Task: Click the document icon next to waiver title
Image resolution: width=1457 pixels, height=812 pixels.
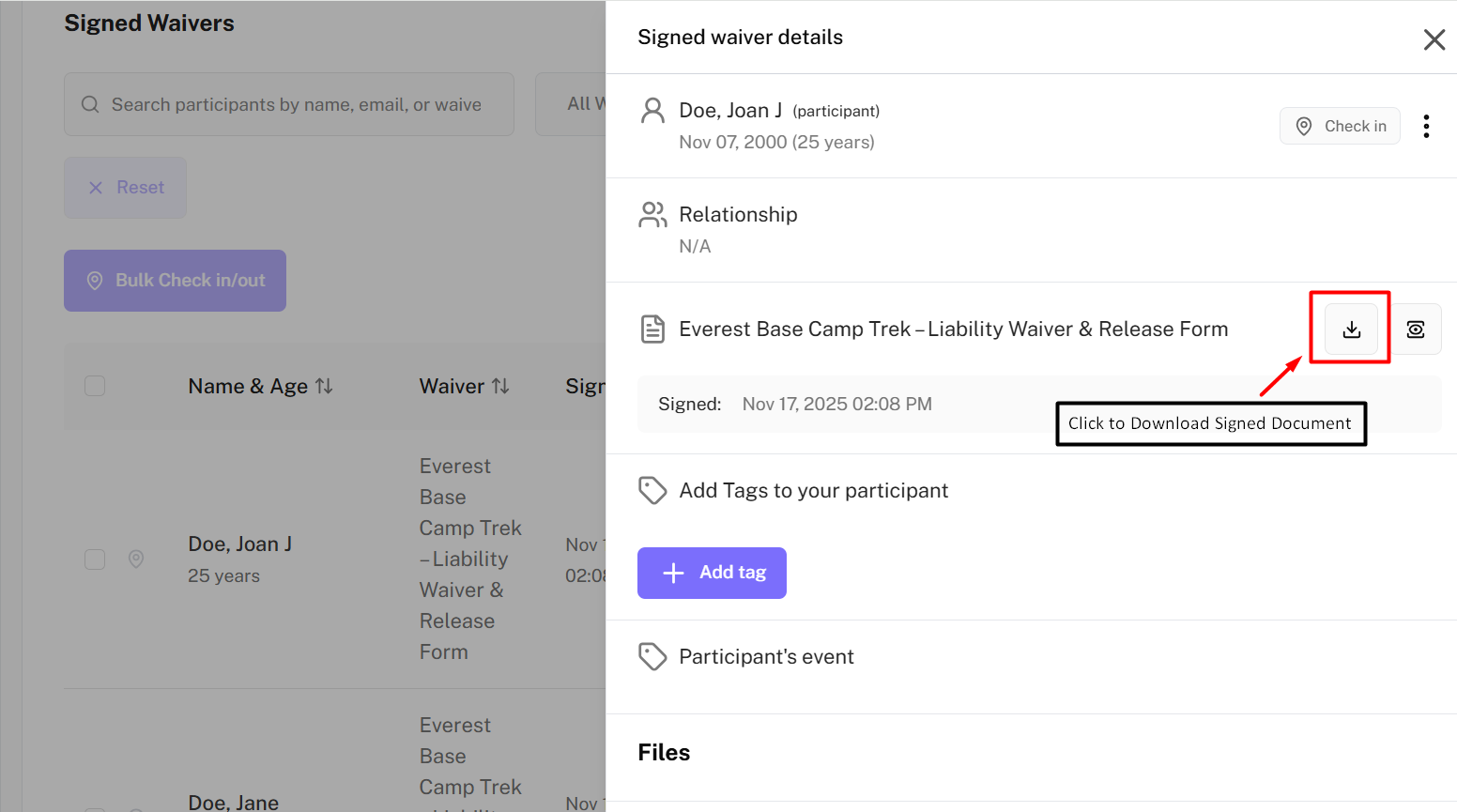Action: (652, 329)
